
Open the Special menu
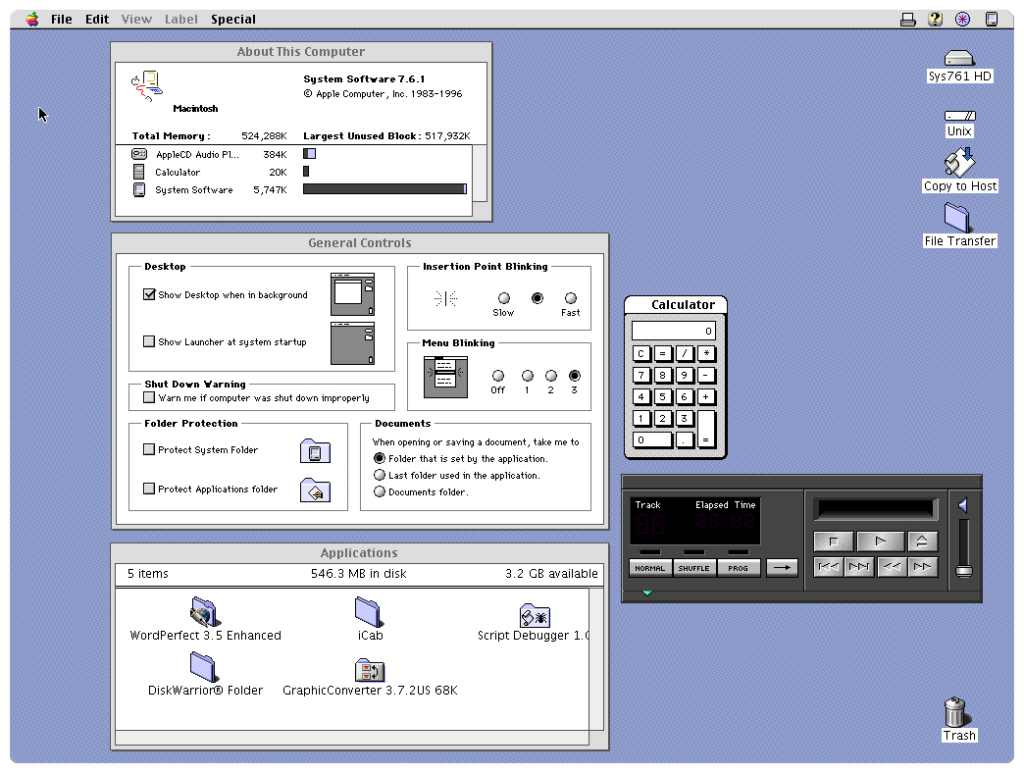click(233, 19)
